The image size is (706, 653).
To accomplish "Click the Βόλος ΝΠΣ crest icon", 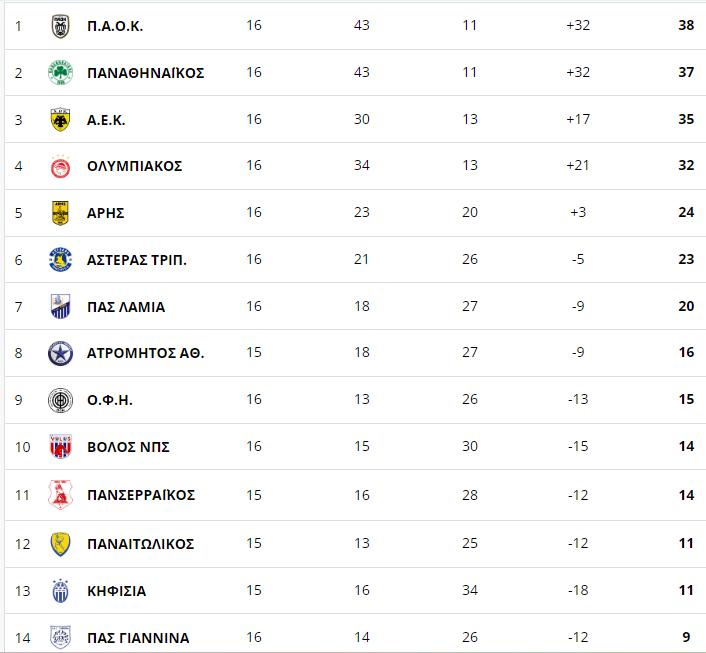I will pos(60,446).
